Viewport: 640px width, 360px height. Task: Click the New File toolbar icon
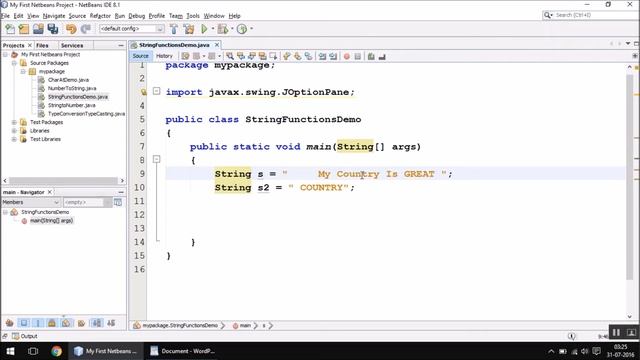pos(10,29)
